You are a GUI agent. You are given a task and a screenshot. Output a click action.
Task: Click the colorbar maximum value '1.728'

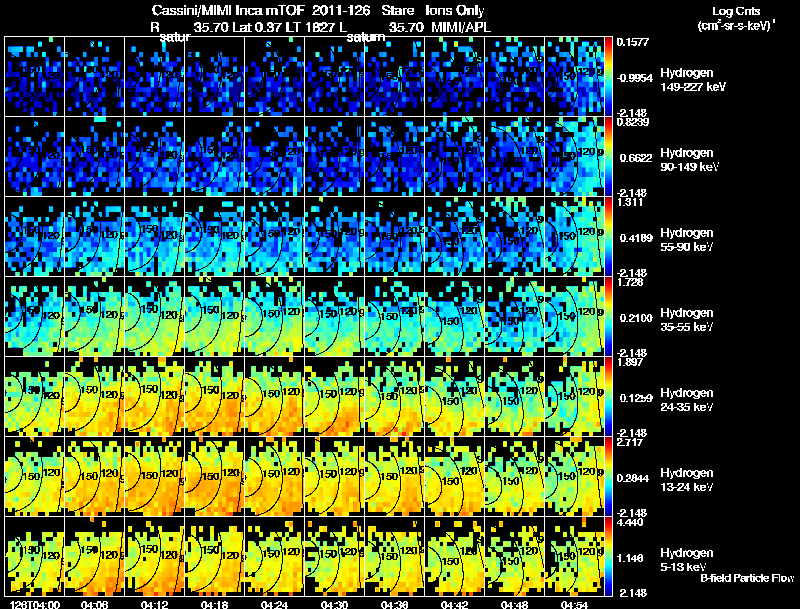pyautogui.click(x=630, y=282)
